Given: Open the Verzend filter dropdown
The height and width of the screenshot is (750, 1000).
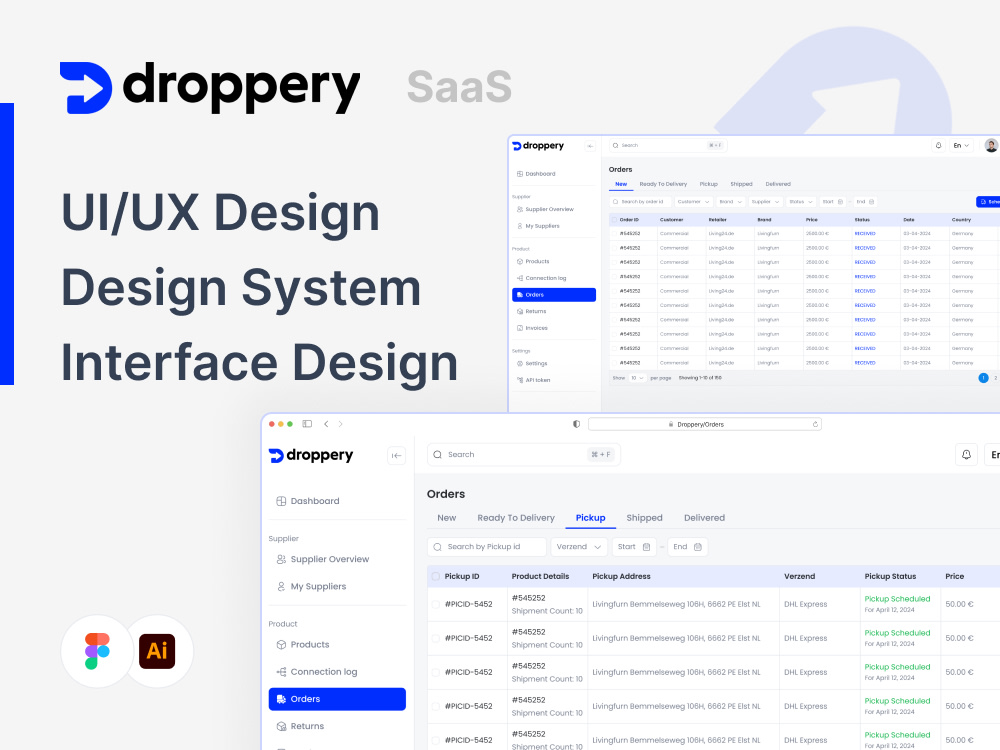Looking at the screenshot, I should 578,547.
